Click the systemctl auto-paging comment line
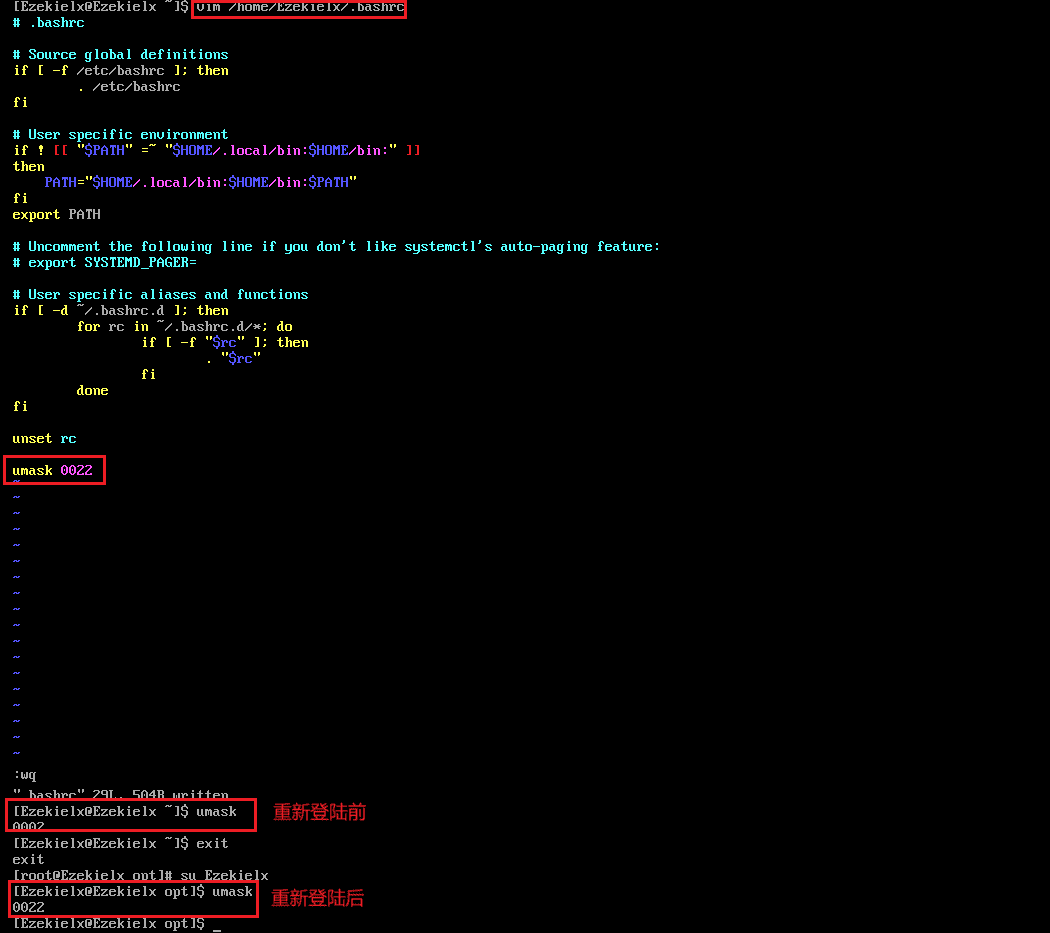The width and height of the screenshot is (1050, 933). (336, 247)
